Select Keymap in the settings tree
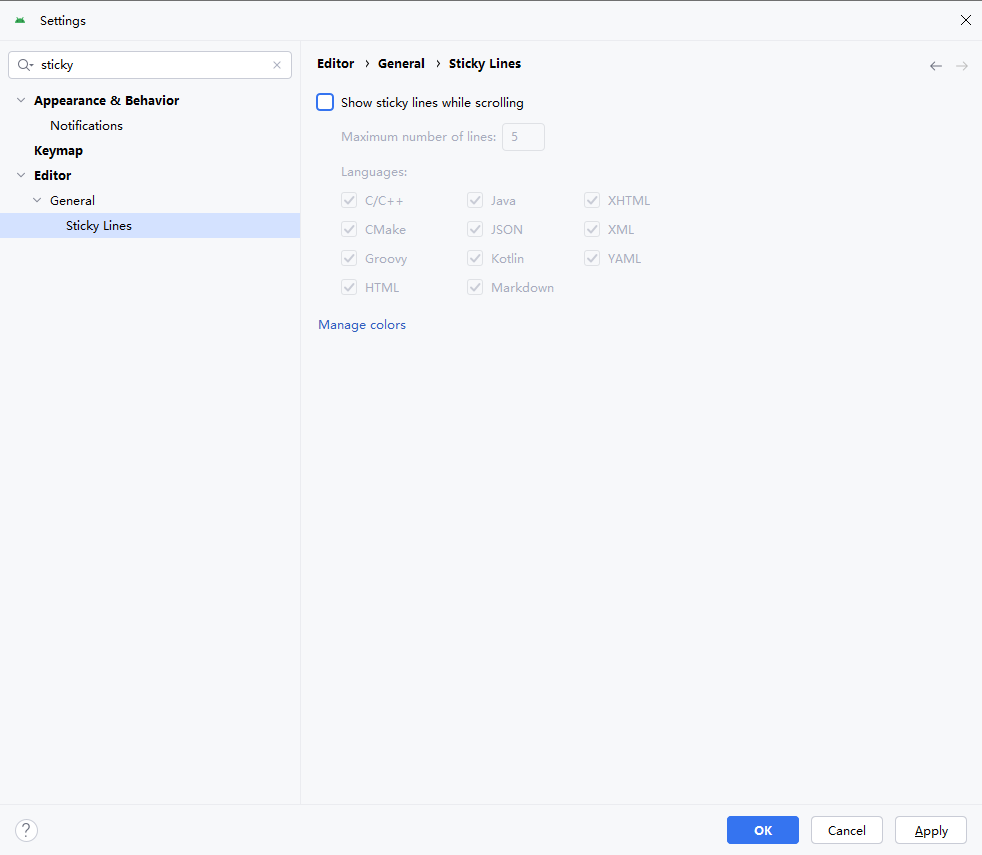This screenshot has height=855, width=982. coord(58,150)
